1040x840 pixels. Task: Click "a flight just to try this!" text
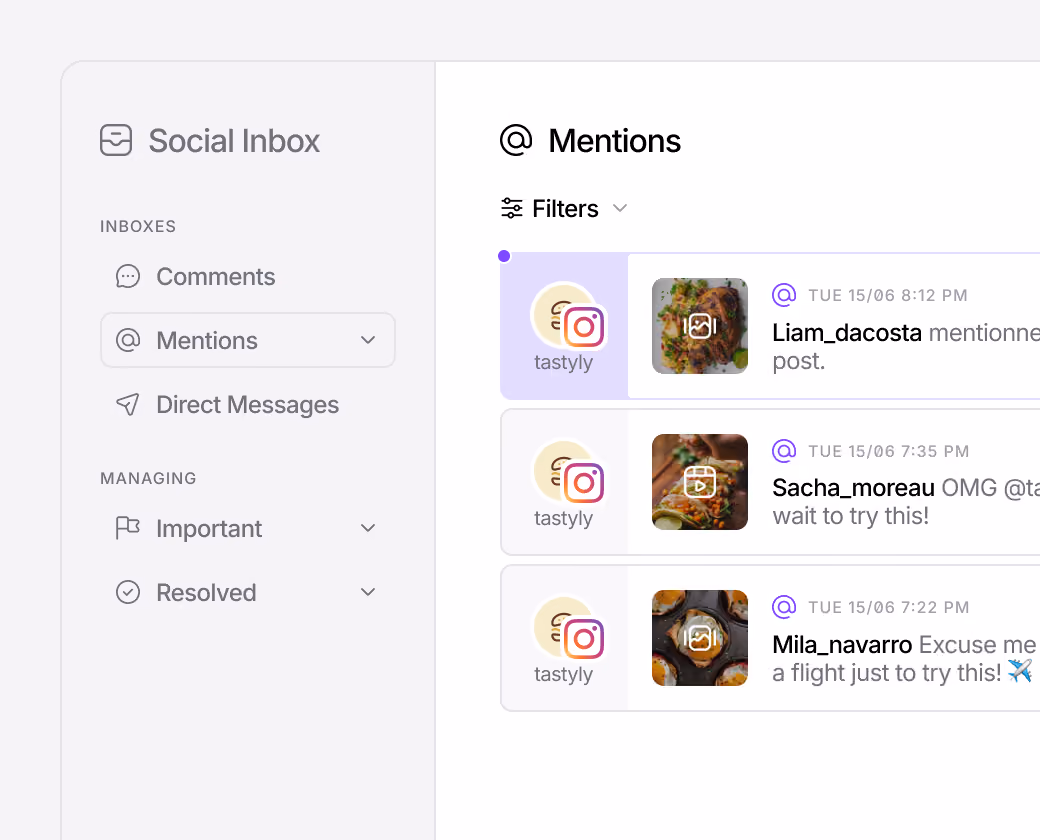[887, 673]
